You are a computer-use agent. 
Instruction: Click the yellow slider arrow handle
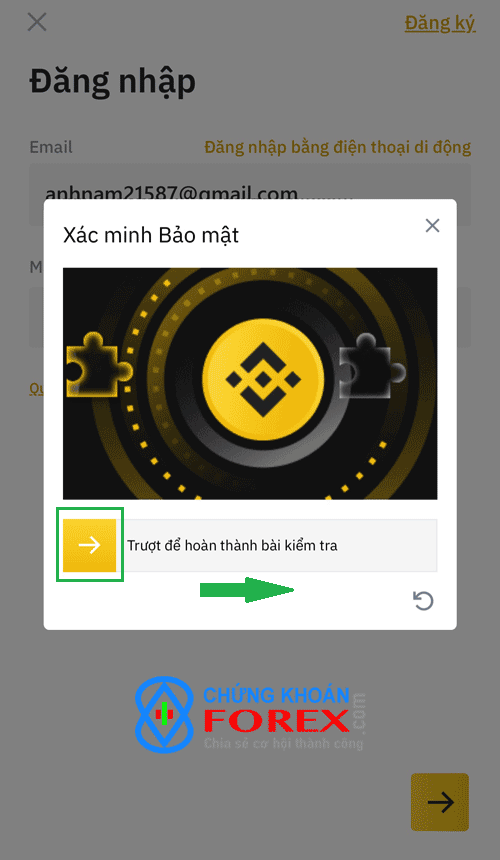[89, 545]
